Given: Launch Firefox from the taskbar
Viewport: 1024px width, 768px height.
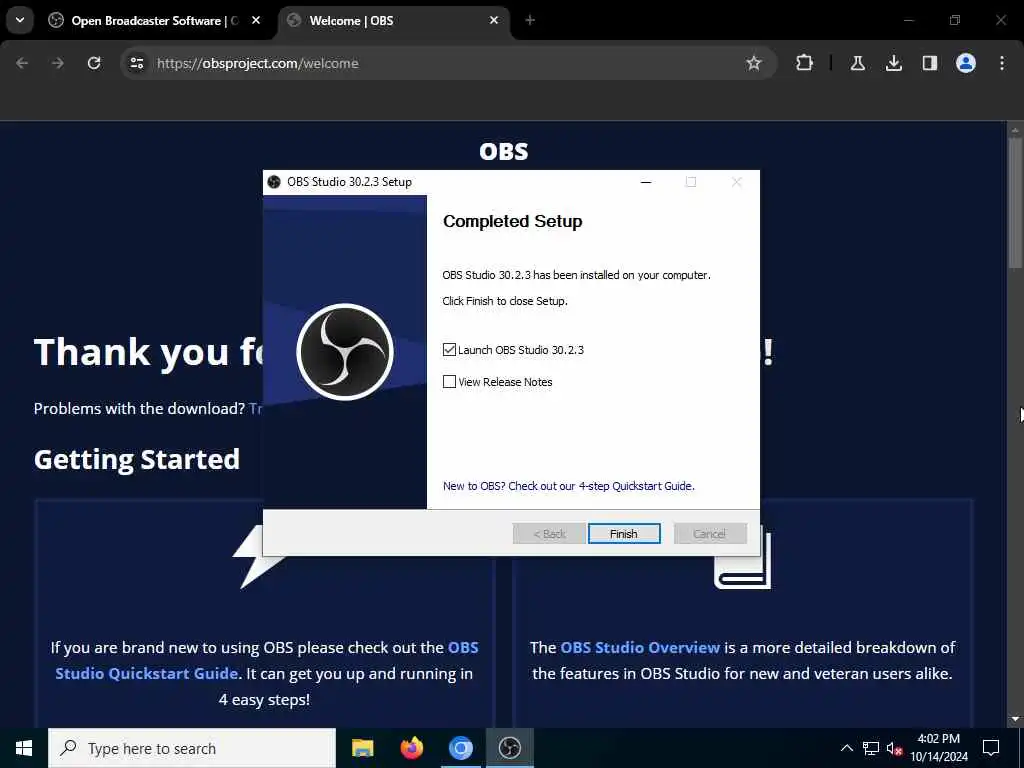Looking at the screenshot, I should pos(411,748).
